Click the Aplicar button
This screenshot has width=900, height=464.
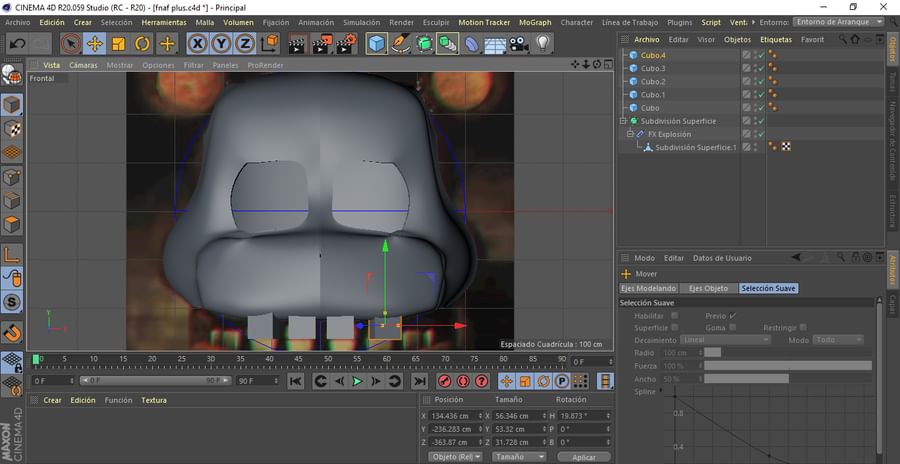(x=584, y=456)
